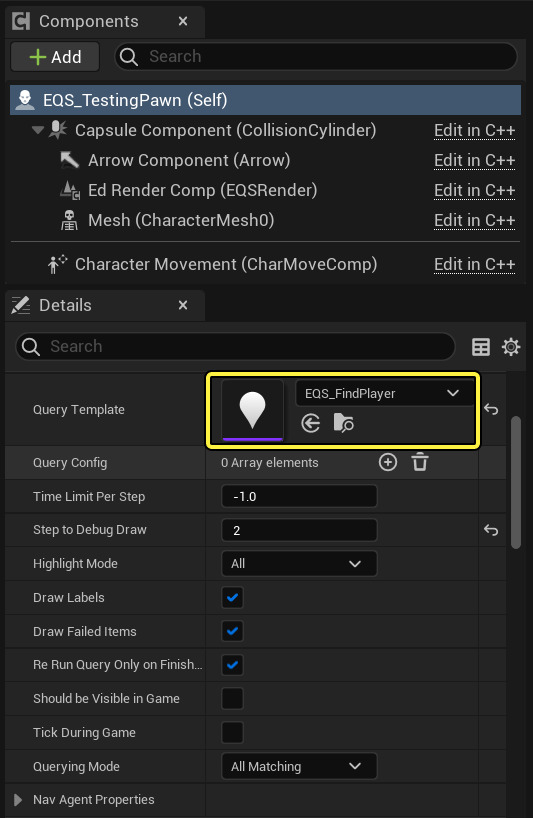Click the Time Limit Per Step field
The width and height of the screenshot is (533, 818).
299,496
